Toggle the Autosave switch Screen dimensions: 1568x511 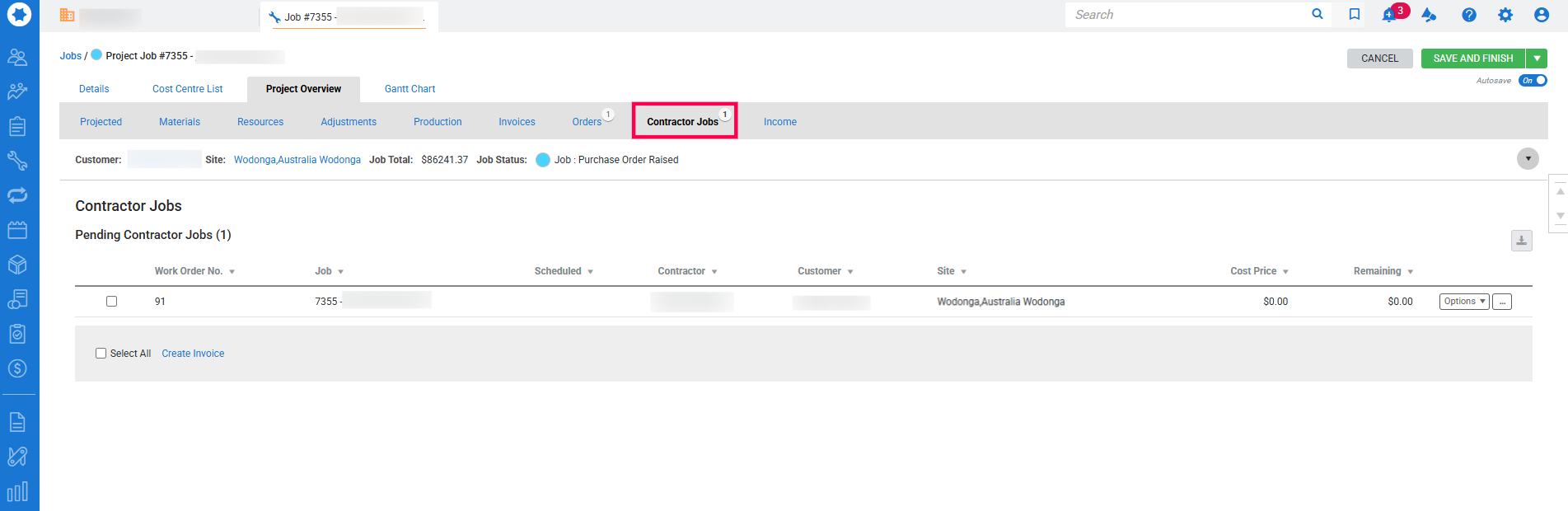coord(1533,81)
